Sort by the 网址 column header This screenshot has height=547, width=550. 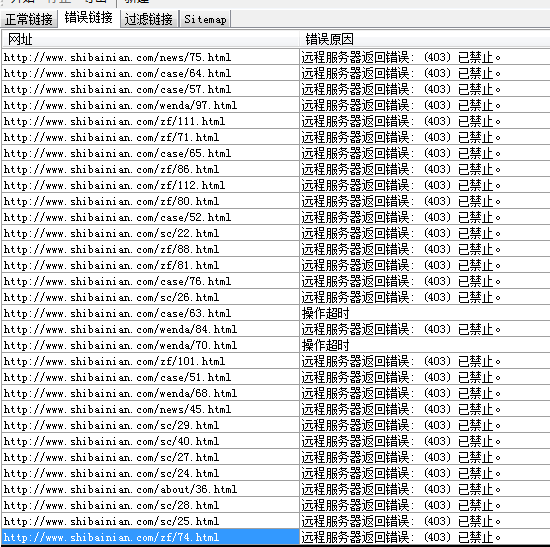click(151, 39)
